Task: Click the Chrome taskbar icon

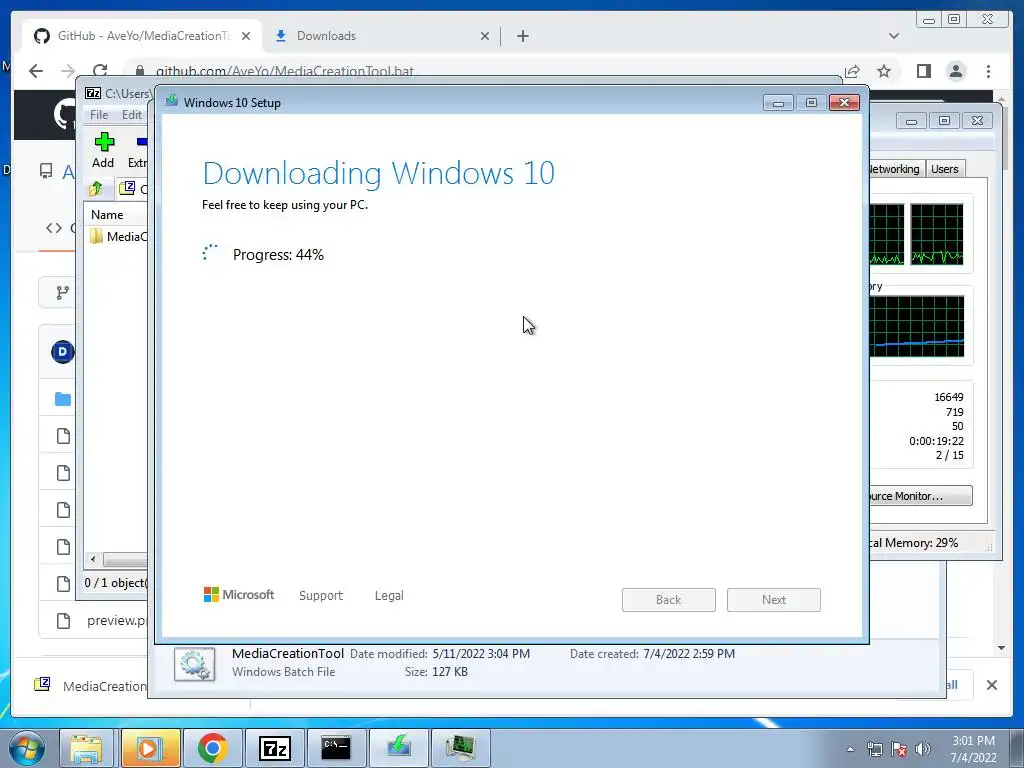Action: click(x=212, y=748)
